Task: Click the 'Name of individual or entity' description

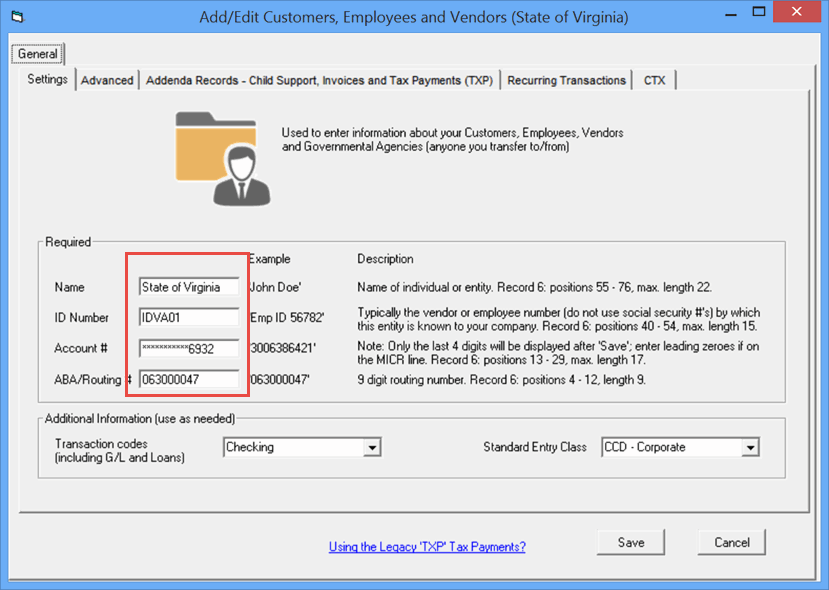Action: coord(535,288)
